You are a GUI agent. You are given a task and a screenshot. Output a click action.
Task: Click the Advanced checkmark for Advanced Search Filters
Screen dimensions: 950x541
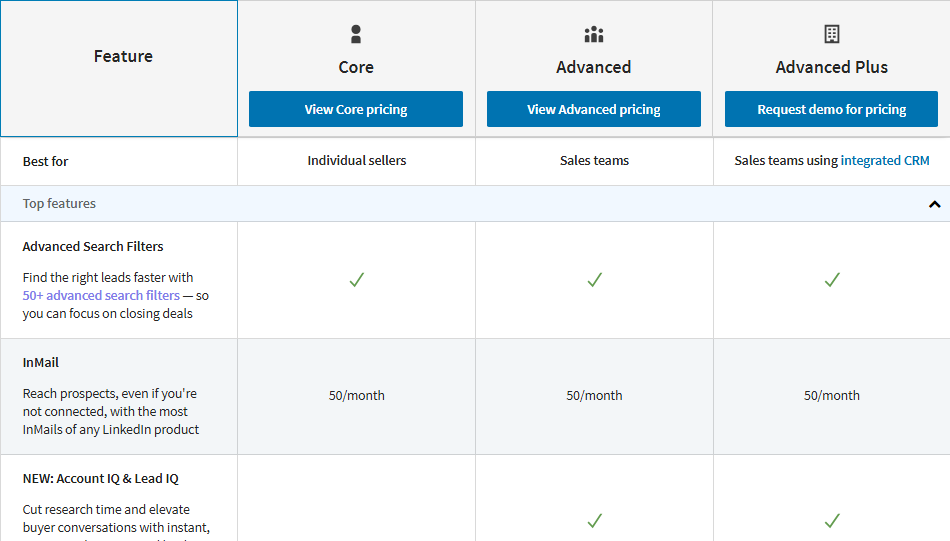click(595, 279)
